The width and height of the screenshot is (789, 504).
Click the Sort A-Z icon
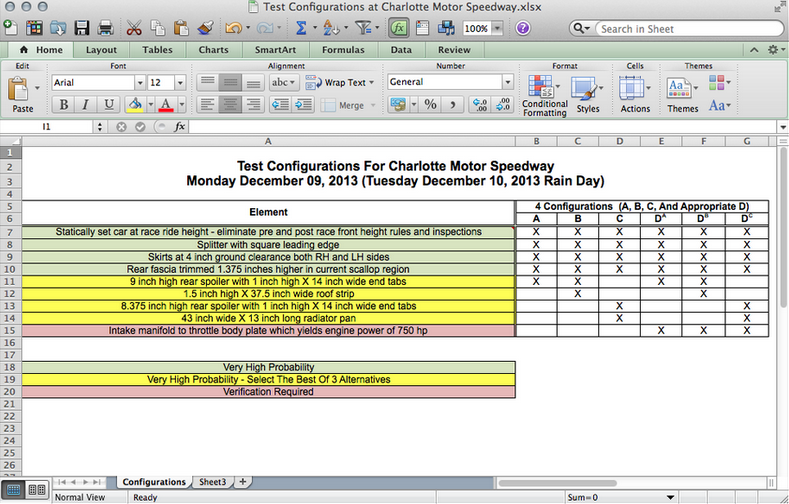tap(331, 28)
